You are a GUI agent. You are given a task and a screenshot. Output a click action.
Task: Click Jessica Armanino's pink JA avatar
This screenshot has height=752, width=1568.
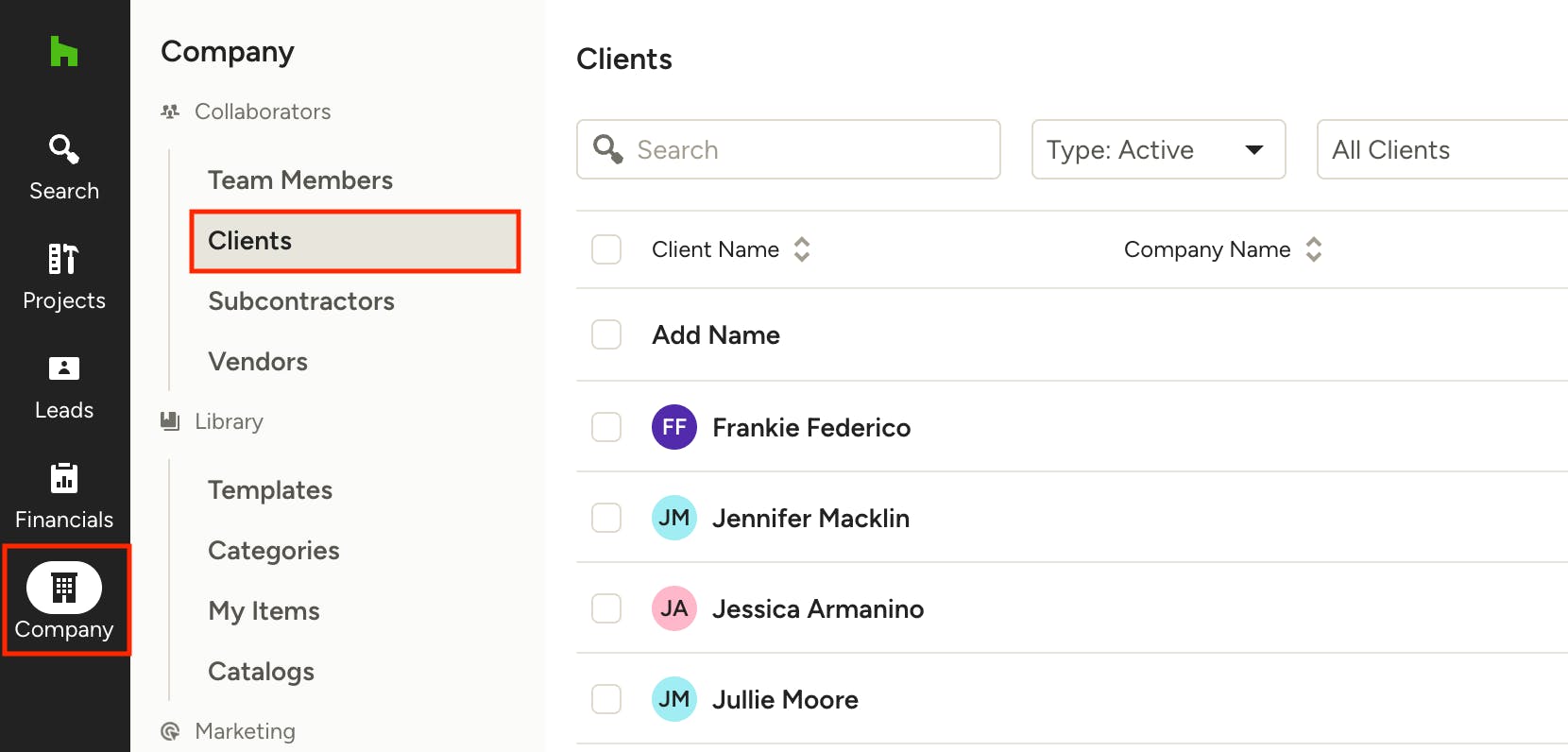tap(674, 608)
